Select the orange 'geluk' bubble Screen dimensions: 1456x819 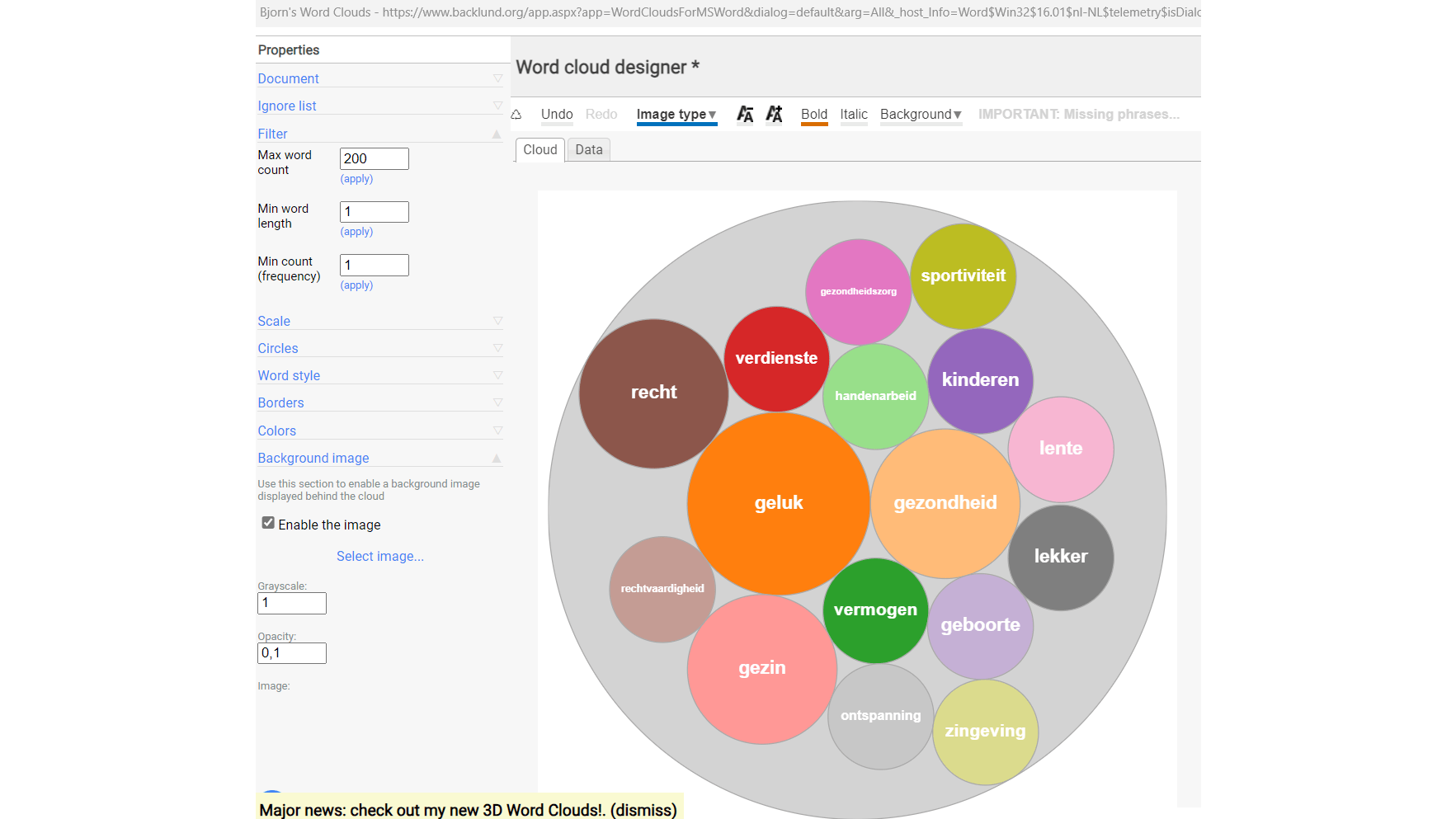[x=779, y=503]
